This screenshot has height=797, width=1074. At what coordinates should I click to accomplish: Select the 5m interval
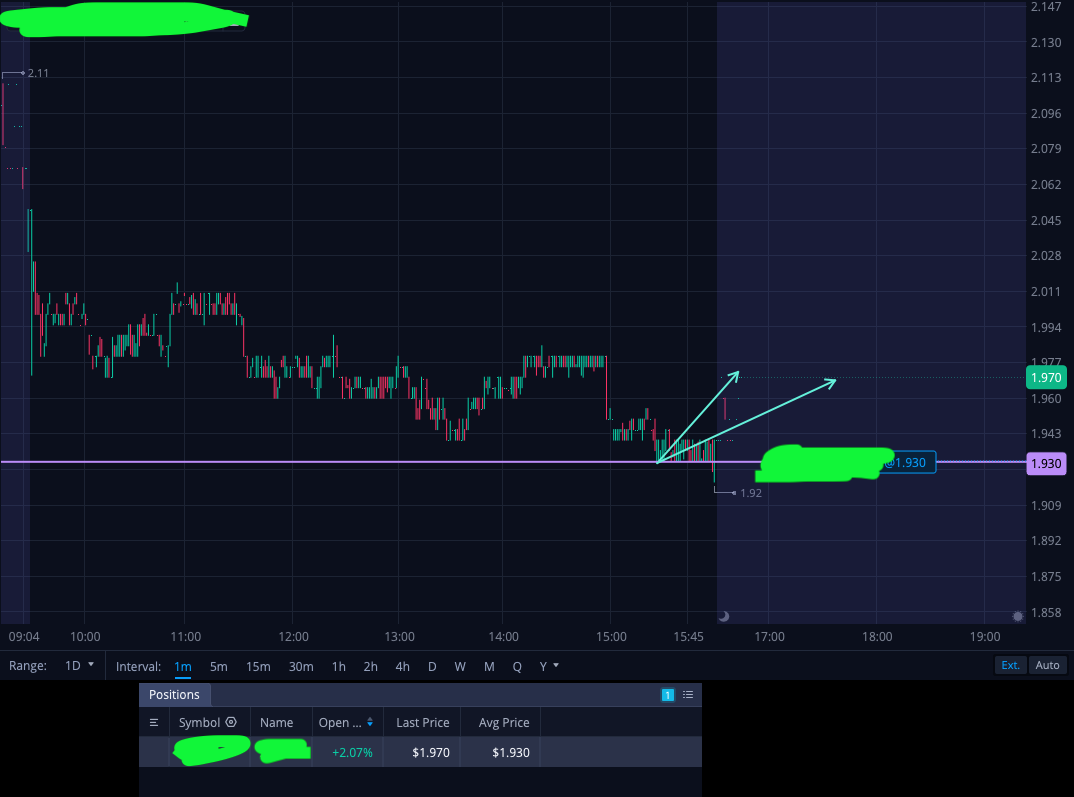click(218, 666)
